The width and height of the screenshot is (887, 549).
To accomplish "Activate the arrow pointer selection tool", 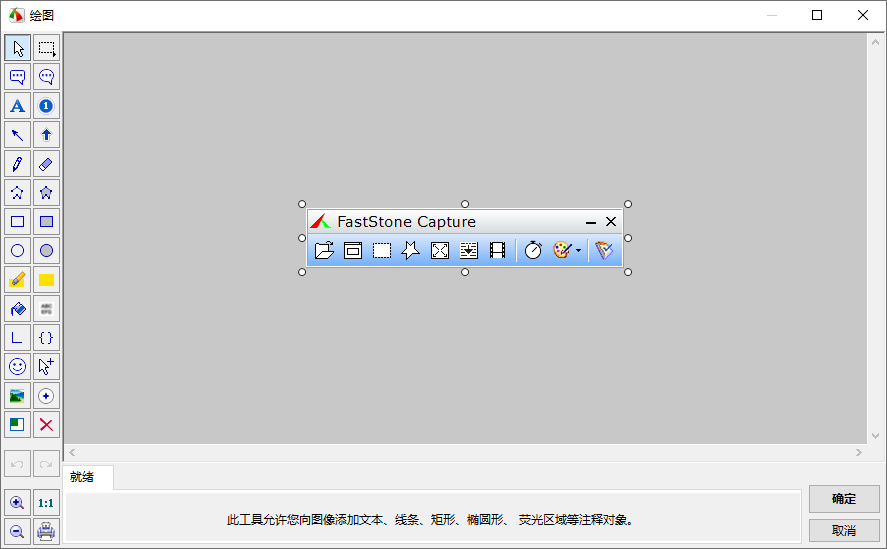I will 18,48.
